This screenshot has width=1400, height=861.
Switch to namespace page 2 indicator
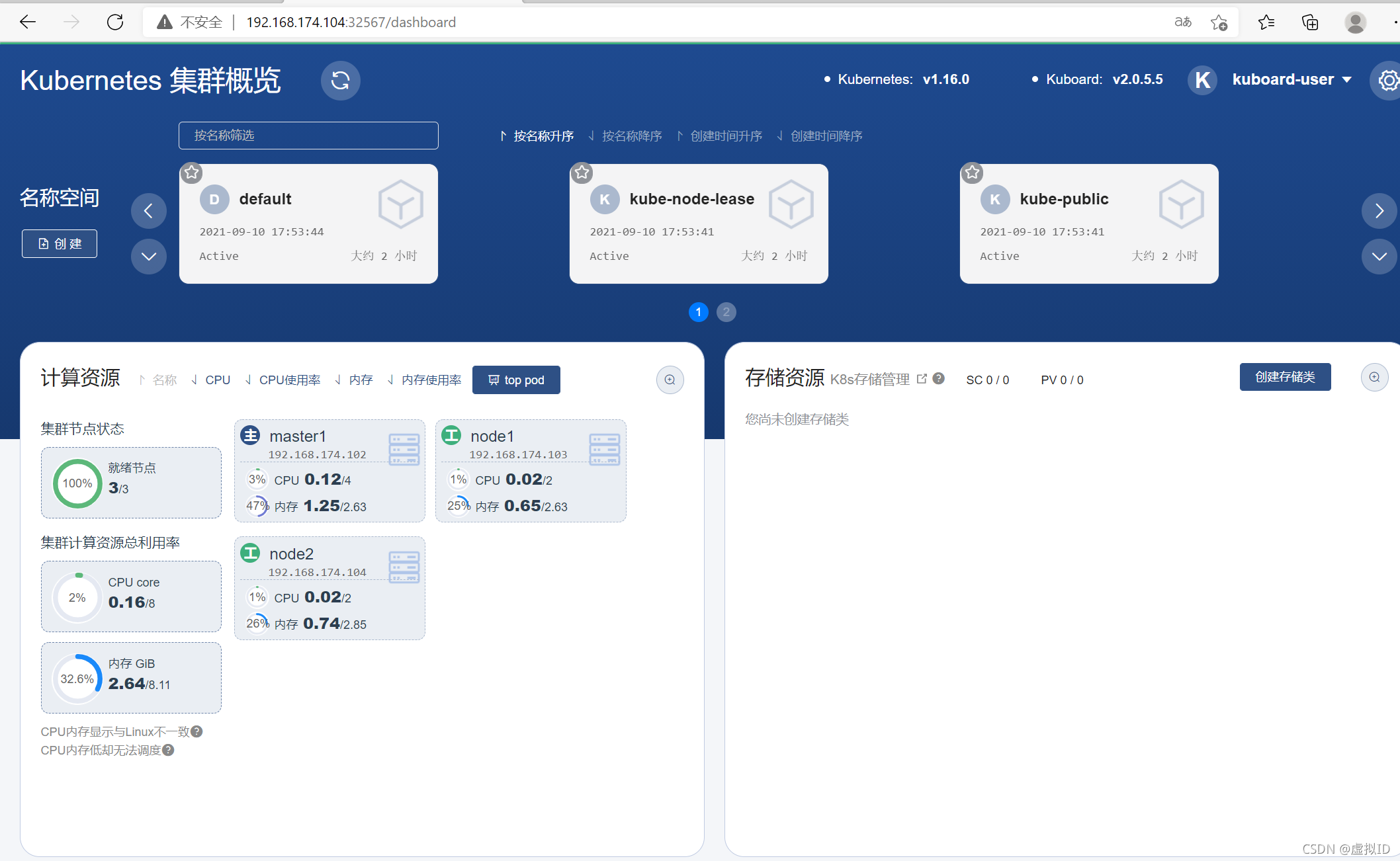726,312
